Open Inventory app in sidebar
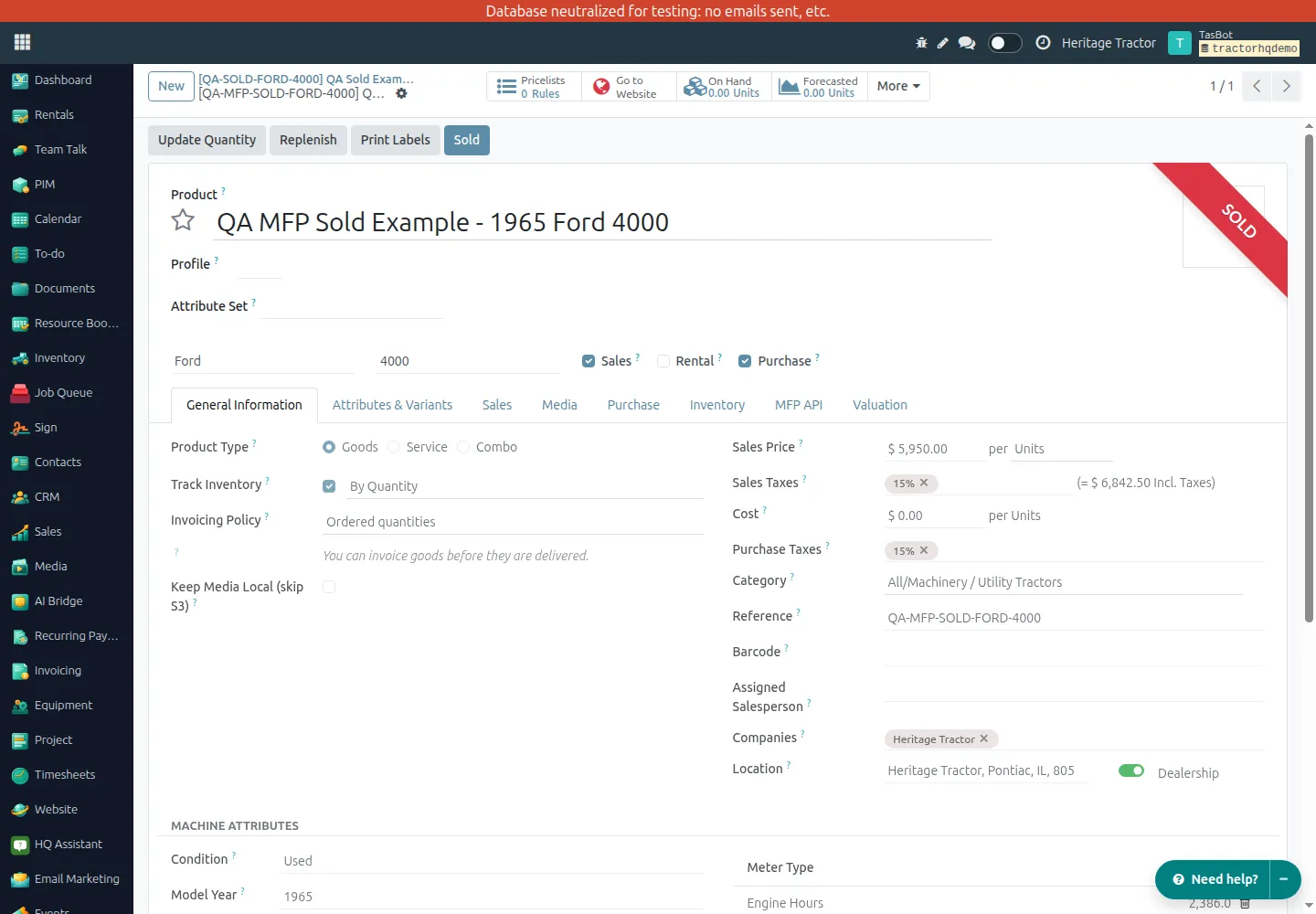This screenshot has height=914, width=1316. pos(66,358)
